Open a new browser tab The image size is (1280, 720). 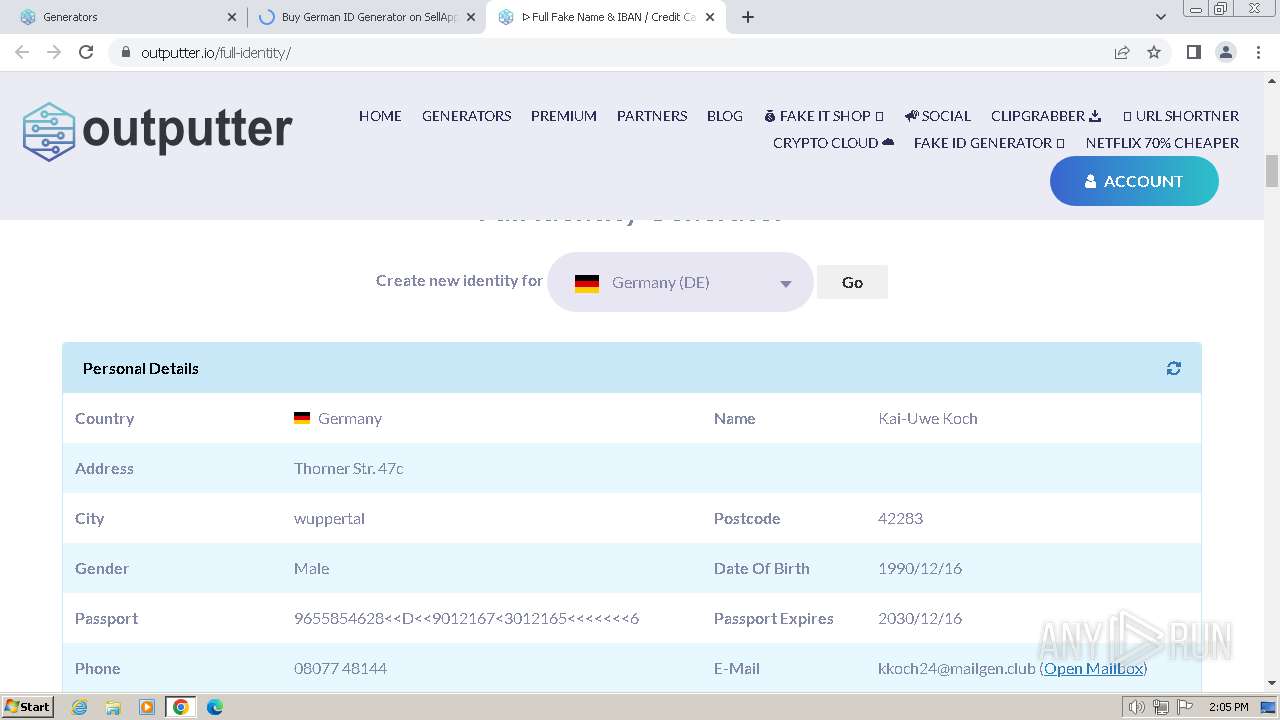click(x=748, y=17)
